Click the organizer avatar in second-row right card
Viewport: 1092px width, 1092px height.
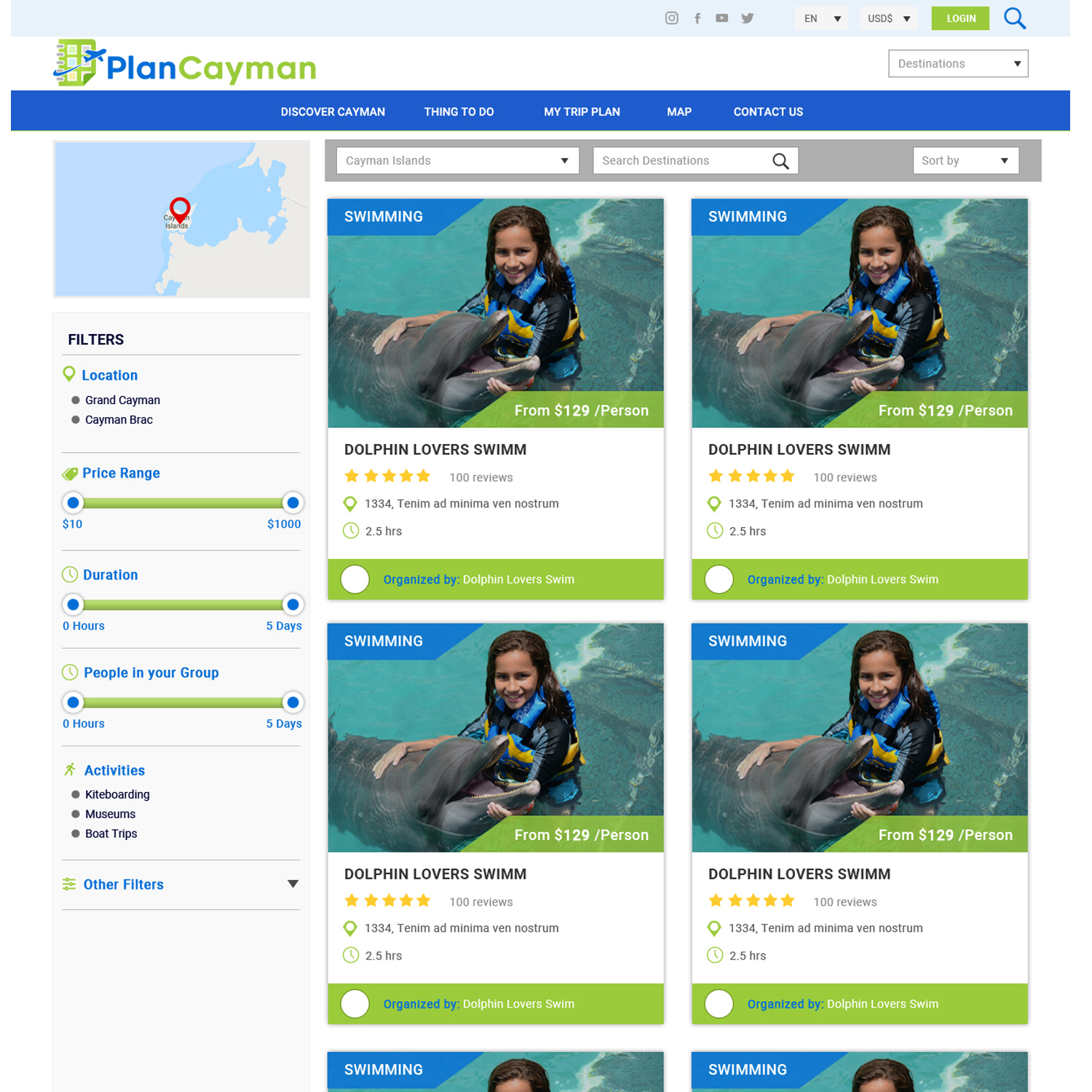719,1004
